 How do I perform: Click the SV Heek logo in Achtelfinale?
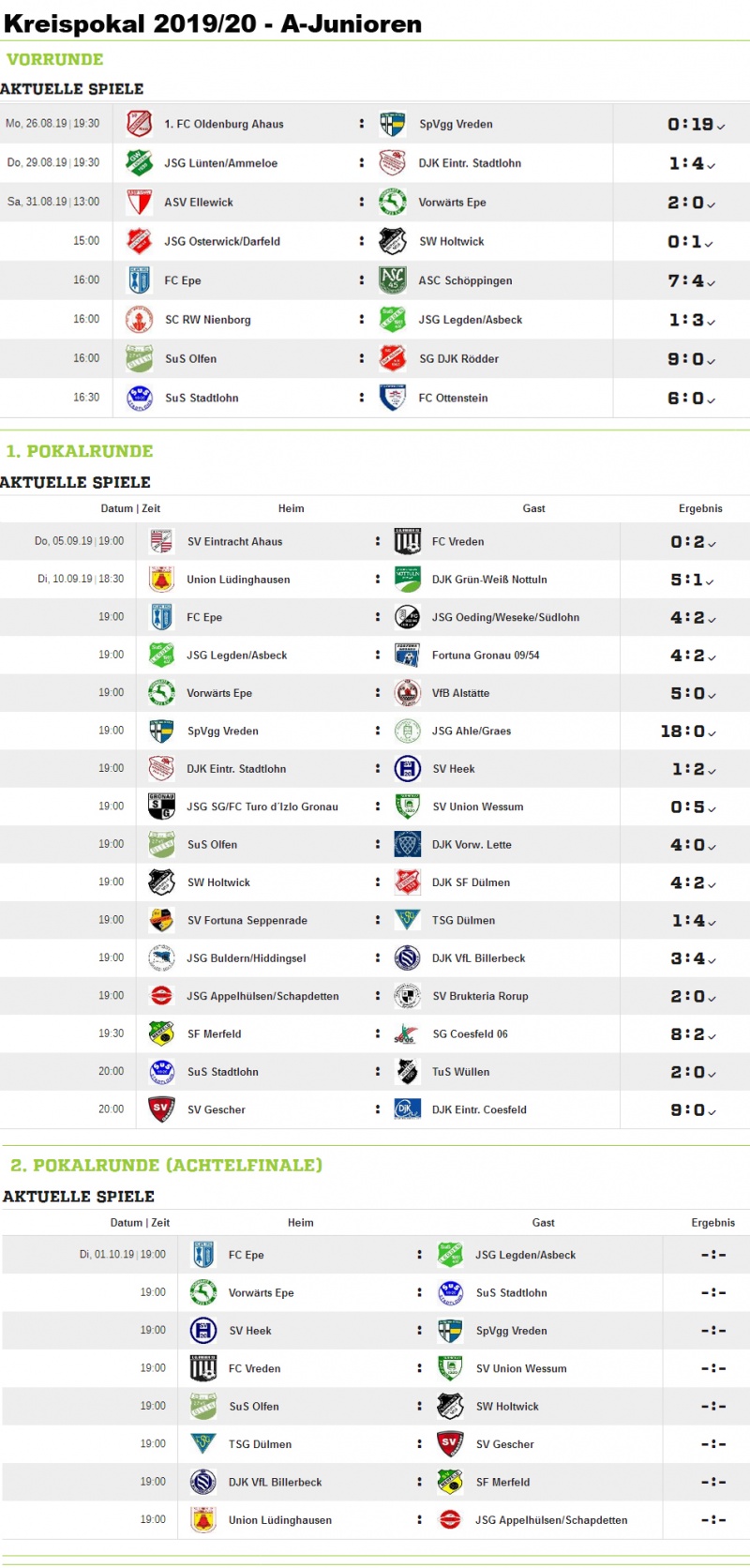203,1331
